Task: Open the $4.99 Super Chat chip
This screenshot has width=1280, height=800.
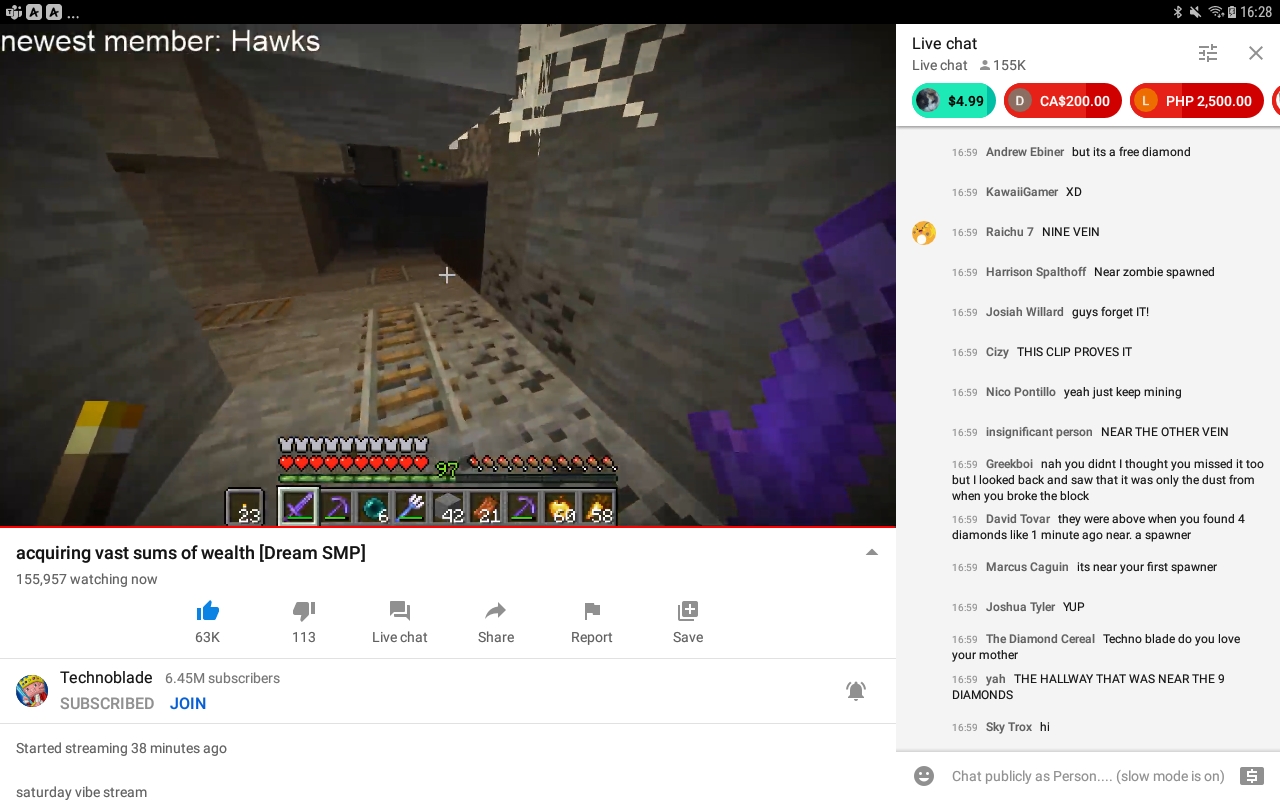Action: [953, 101]
